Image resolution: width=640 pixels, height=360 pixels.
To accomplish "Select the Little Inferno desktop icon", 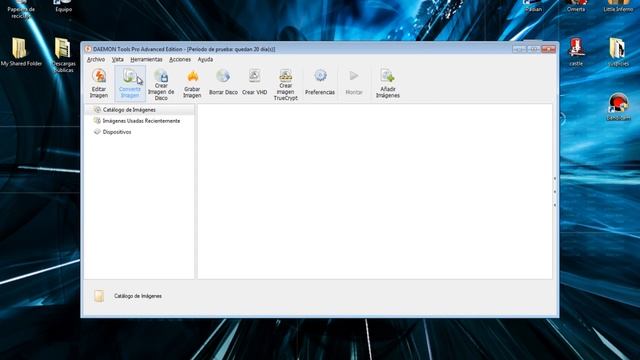I will coord(618,6).
